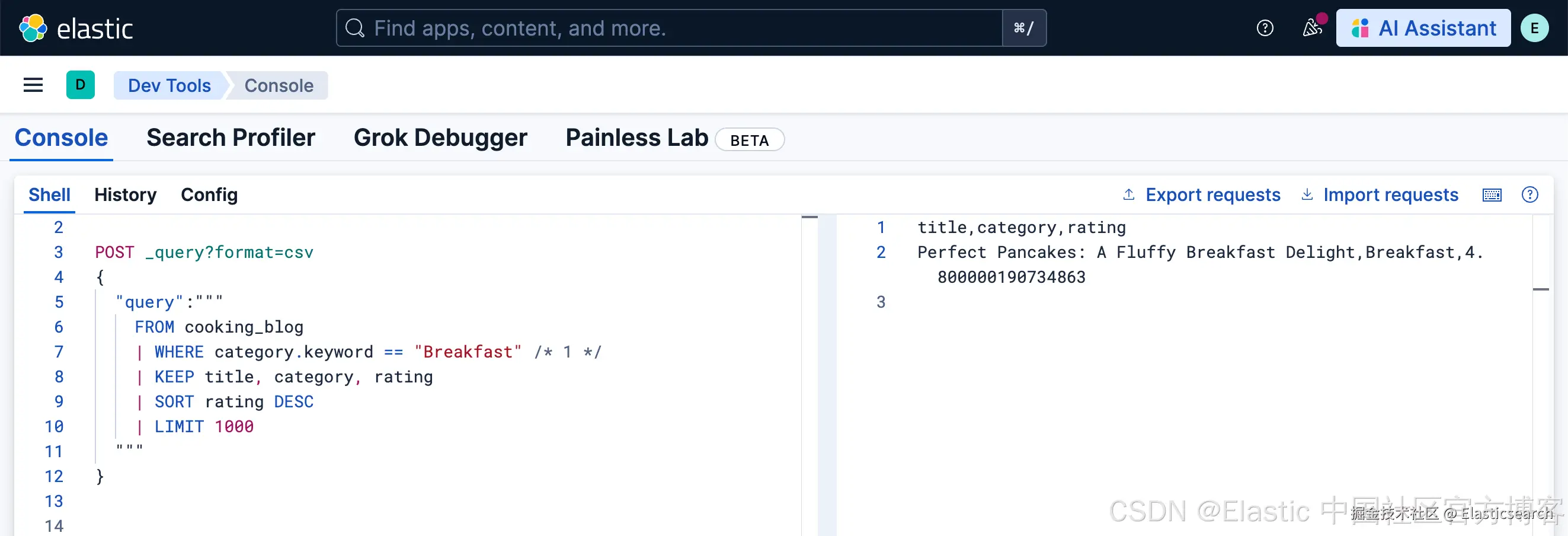Focus the Find apps search field
The height and width of the screenshot is (536, 1568).
670,28
